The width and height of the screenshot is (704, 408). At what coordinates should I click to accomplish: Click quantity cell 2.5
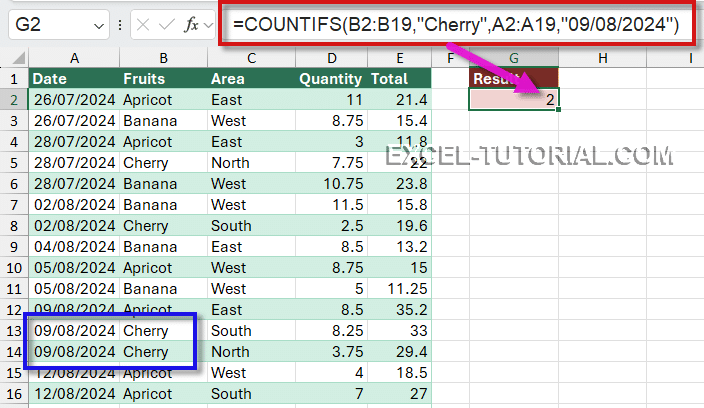pos(331,225)
